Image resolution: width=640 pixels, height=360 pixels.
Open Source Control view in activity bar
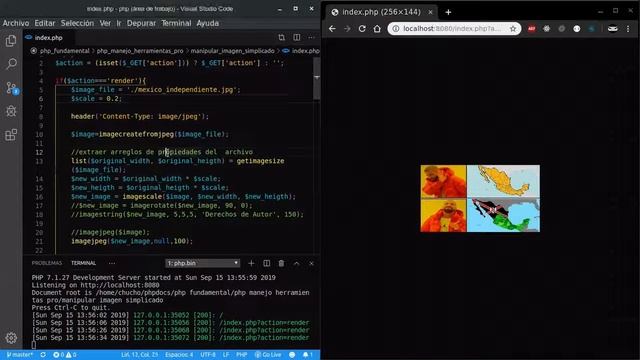click(x=11, y=88)
